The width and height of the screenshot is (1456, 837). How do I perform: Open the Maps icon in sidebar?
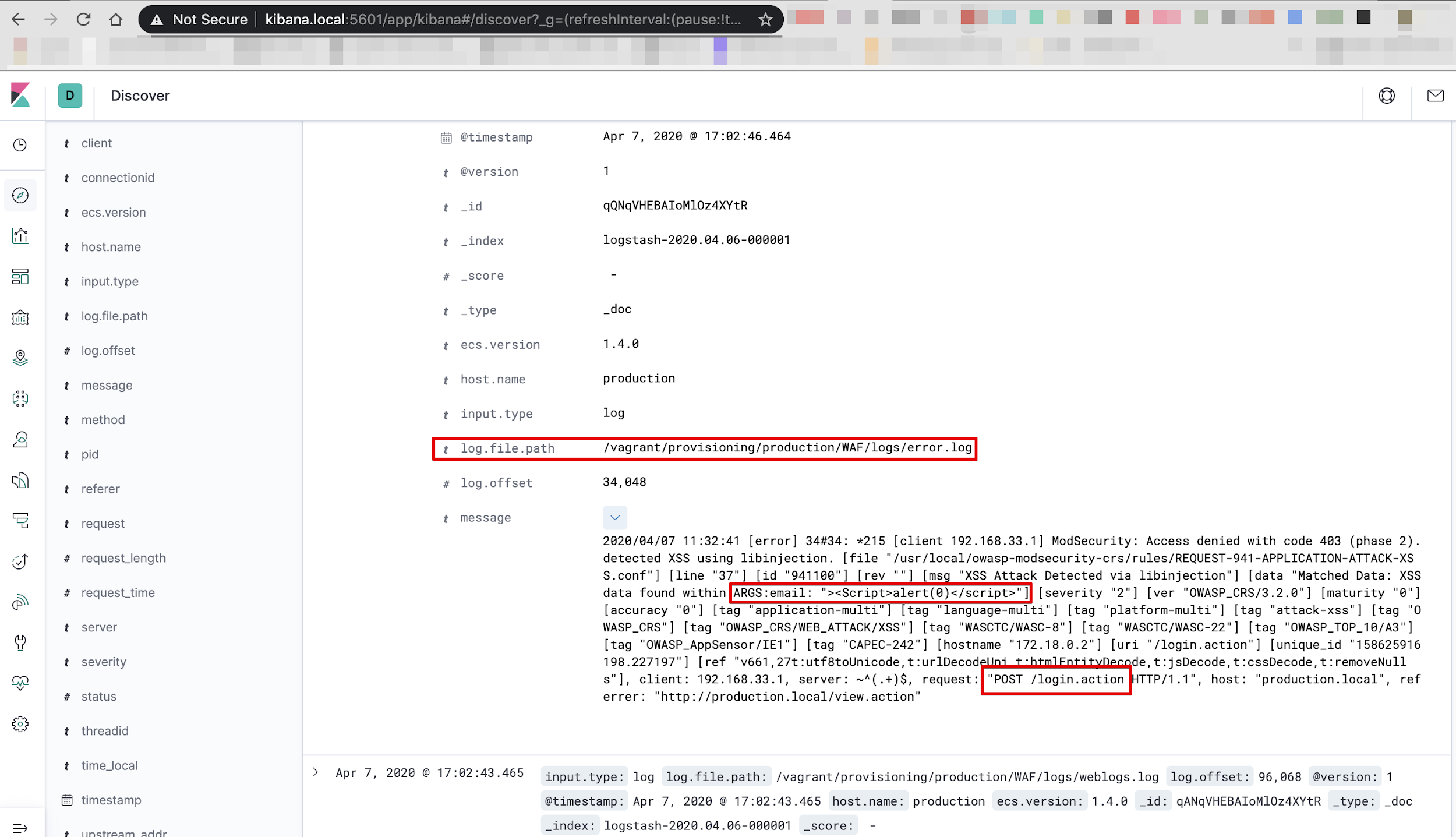click(x=20, y=358)
